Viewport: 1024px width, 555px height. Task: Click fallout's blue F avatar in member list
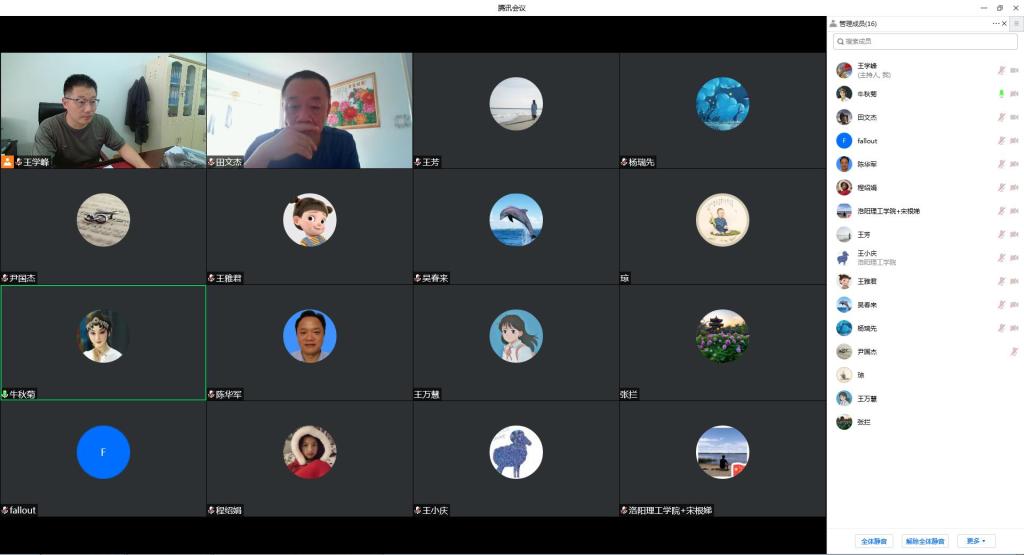click(x=844, y=141)
